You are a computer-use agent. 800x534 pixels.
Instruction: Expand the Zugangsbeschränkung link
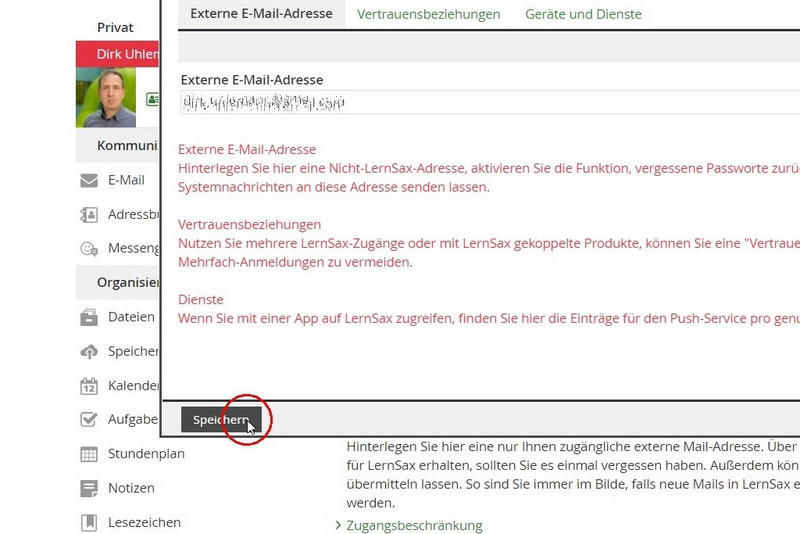pos(413,525)
